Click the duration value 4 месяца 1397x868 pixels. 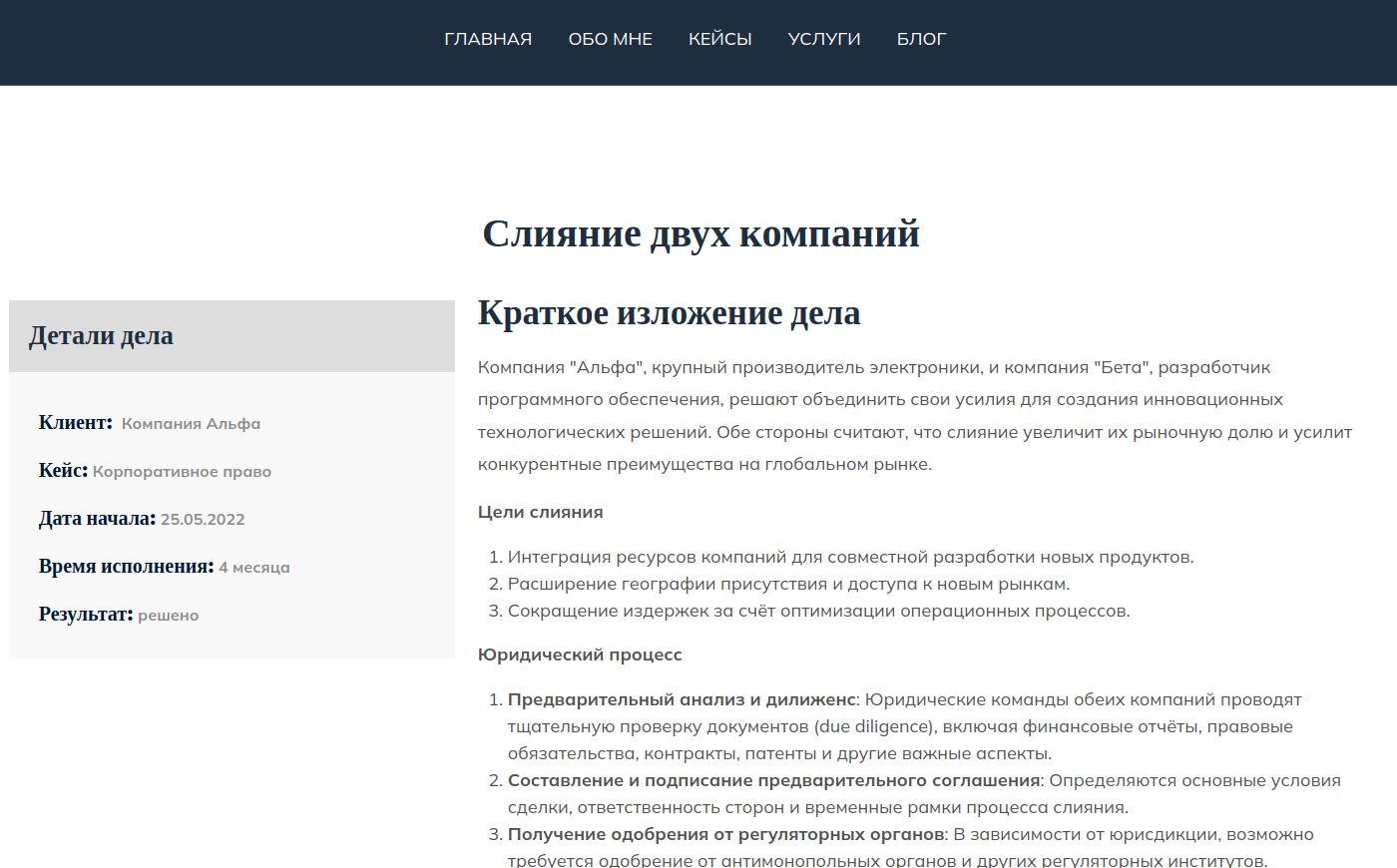pos(254,568)
